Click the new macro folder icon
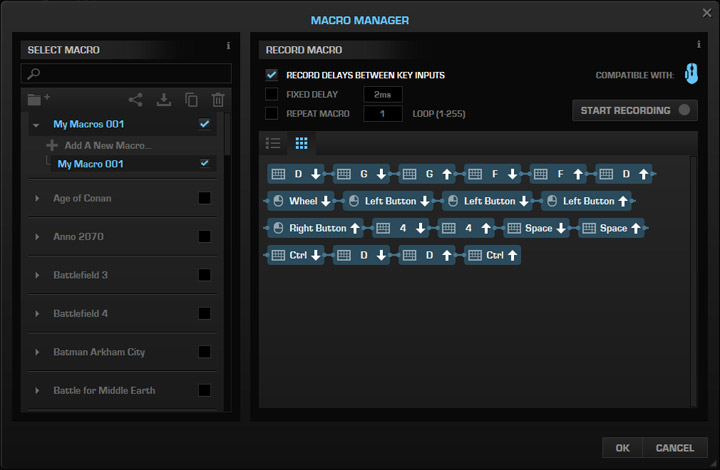The height and width of the screenshot is (470, 720). click(38, 99)
